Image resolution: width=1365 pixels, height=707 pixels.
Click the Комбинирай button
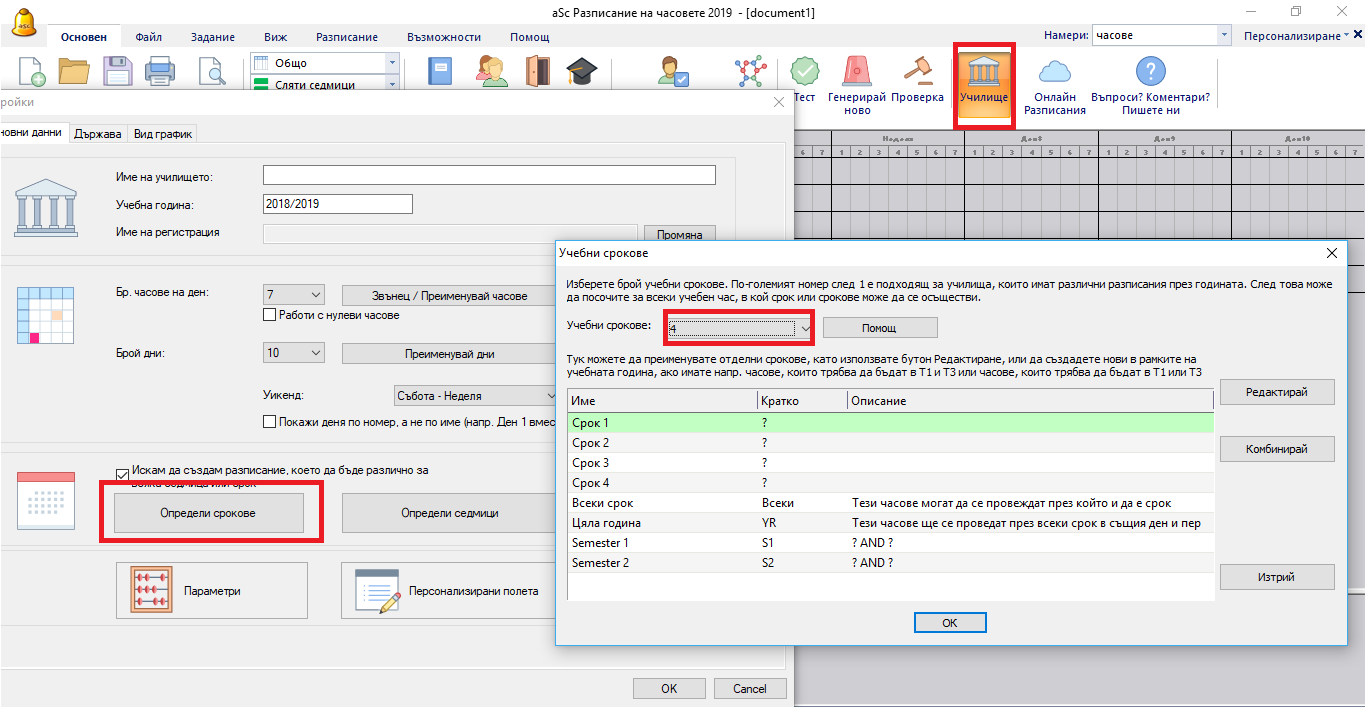pyautogui.click(x=1276, y=449)
